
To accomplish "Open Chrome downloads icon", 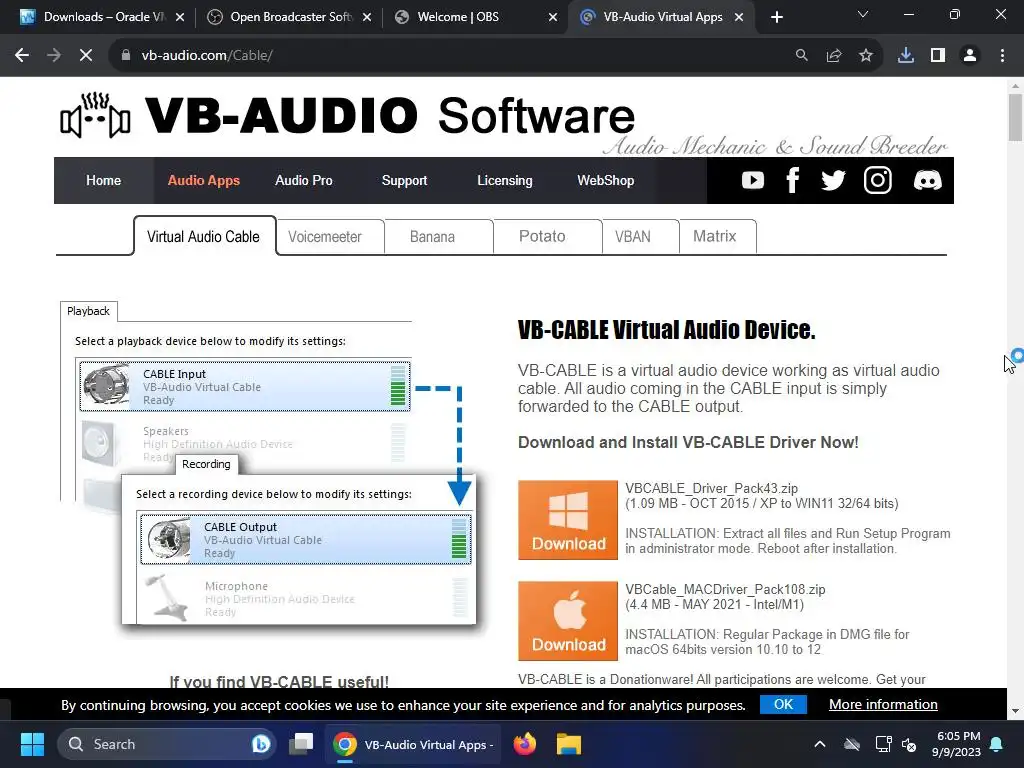I will click(x=906, y=56).
